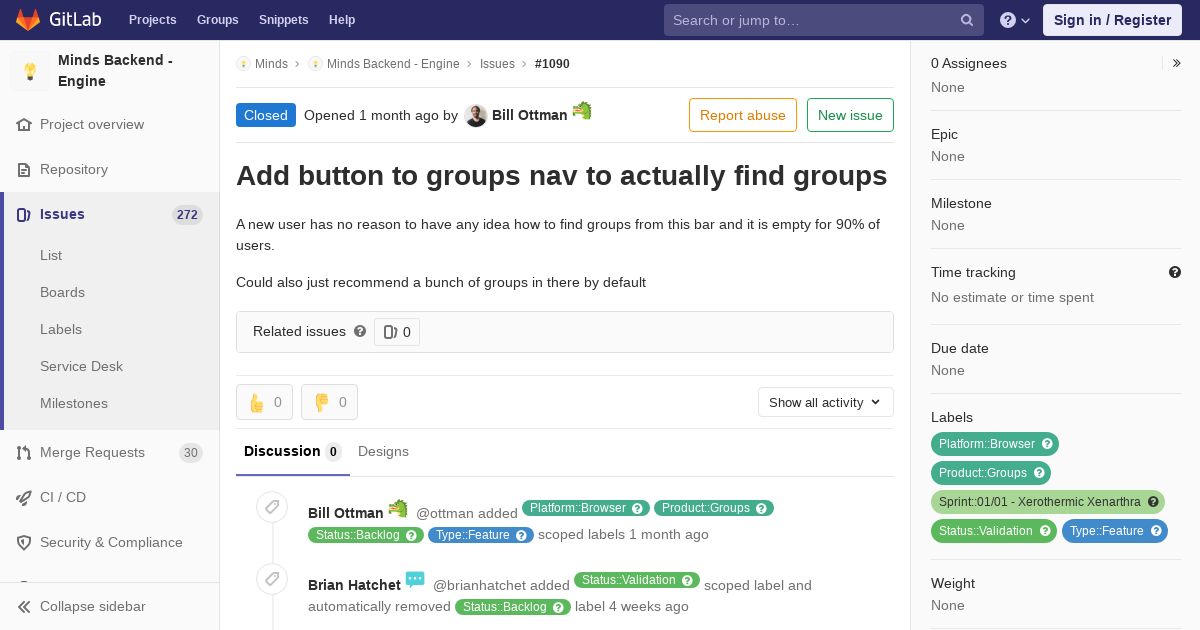This screenshot has height=630, width=1200.
Task: Click the Related issues help icon
Action: pyautogui.click(x=360, y=331)
